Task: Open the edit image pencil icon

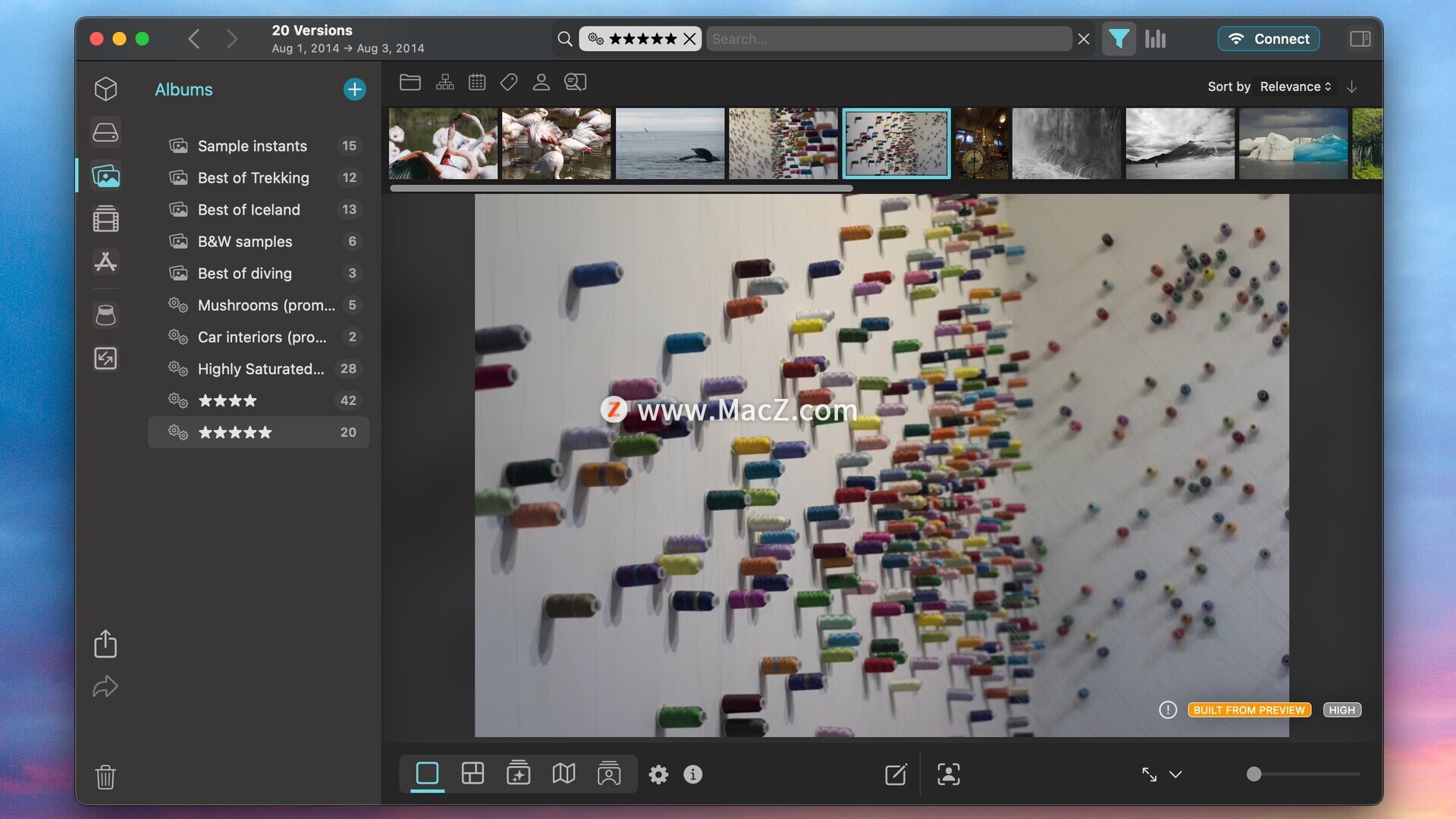Action: pyautogui.click(x=896, y=774)
